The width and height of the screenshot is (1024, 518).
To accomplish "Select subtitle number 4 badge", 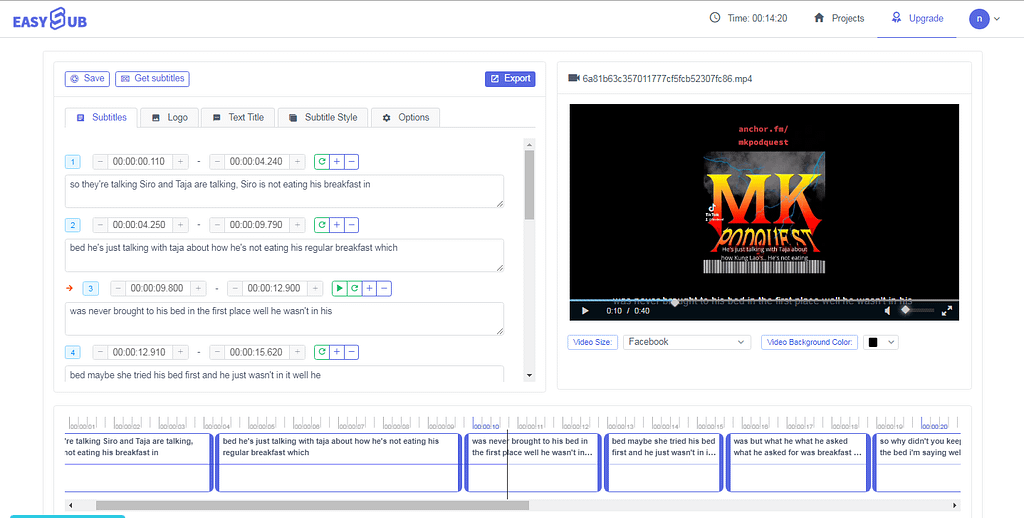I will tap(72, 353).
